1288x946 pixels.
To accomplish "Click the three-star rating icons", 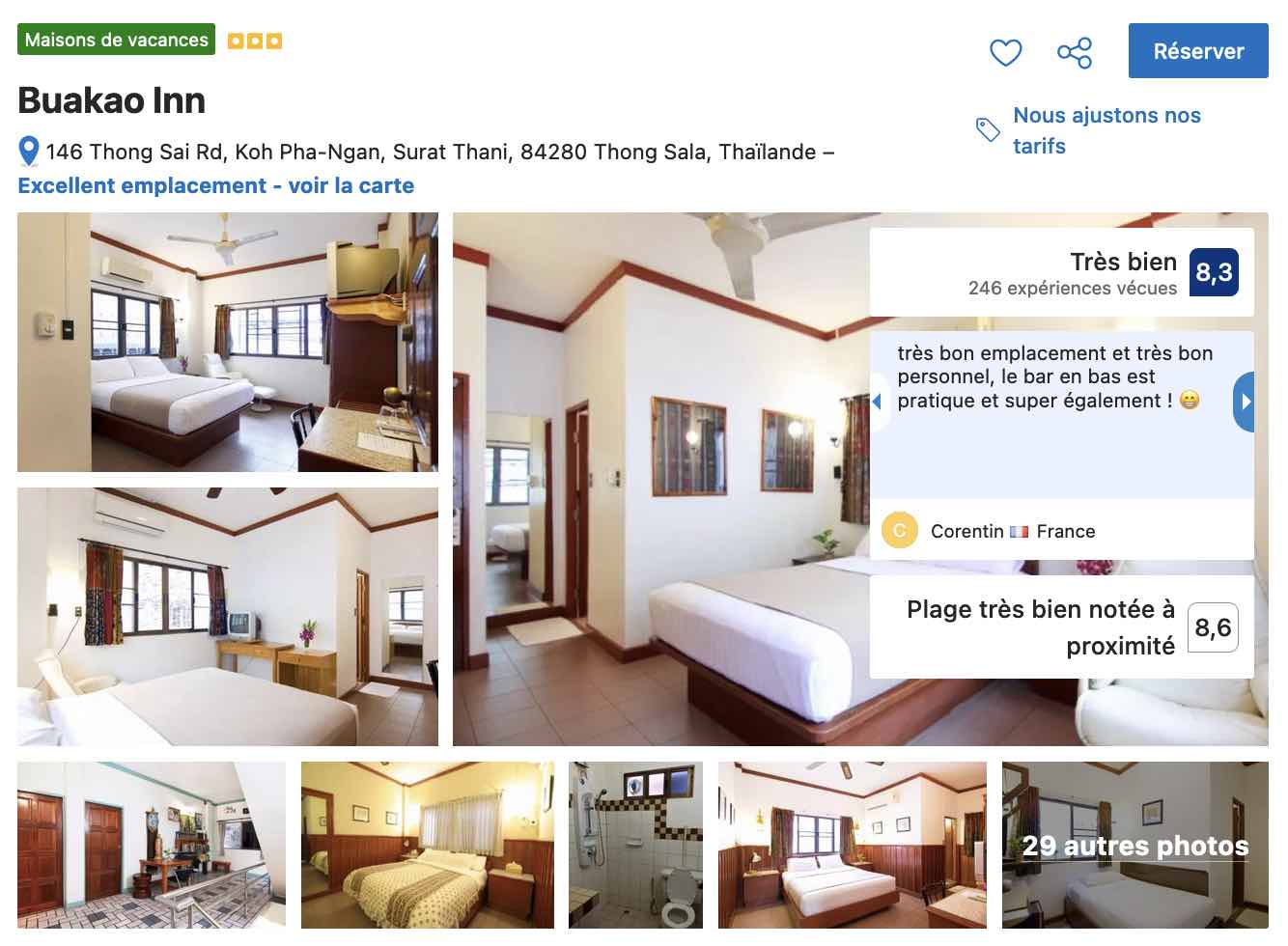I will (255, 41).
